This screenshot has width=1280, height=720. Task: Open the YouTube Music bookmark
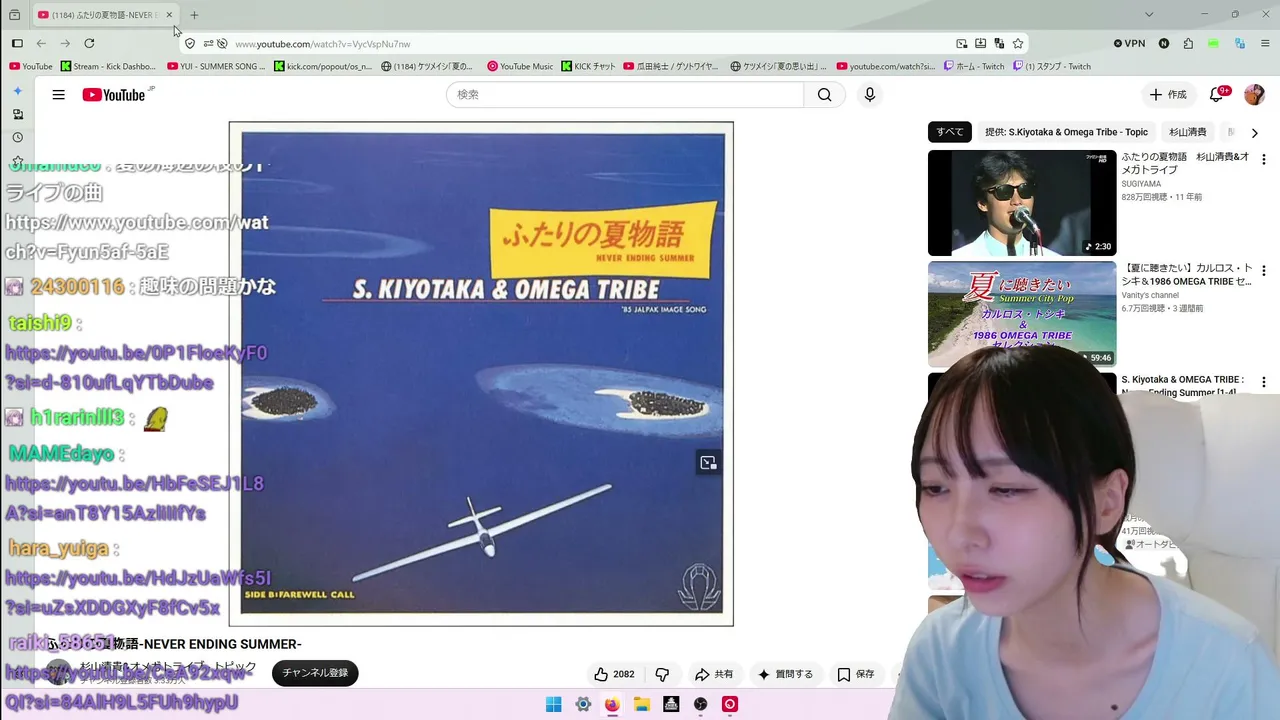point(520,67)
